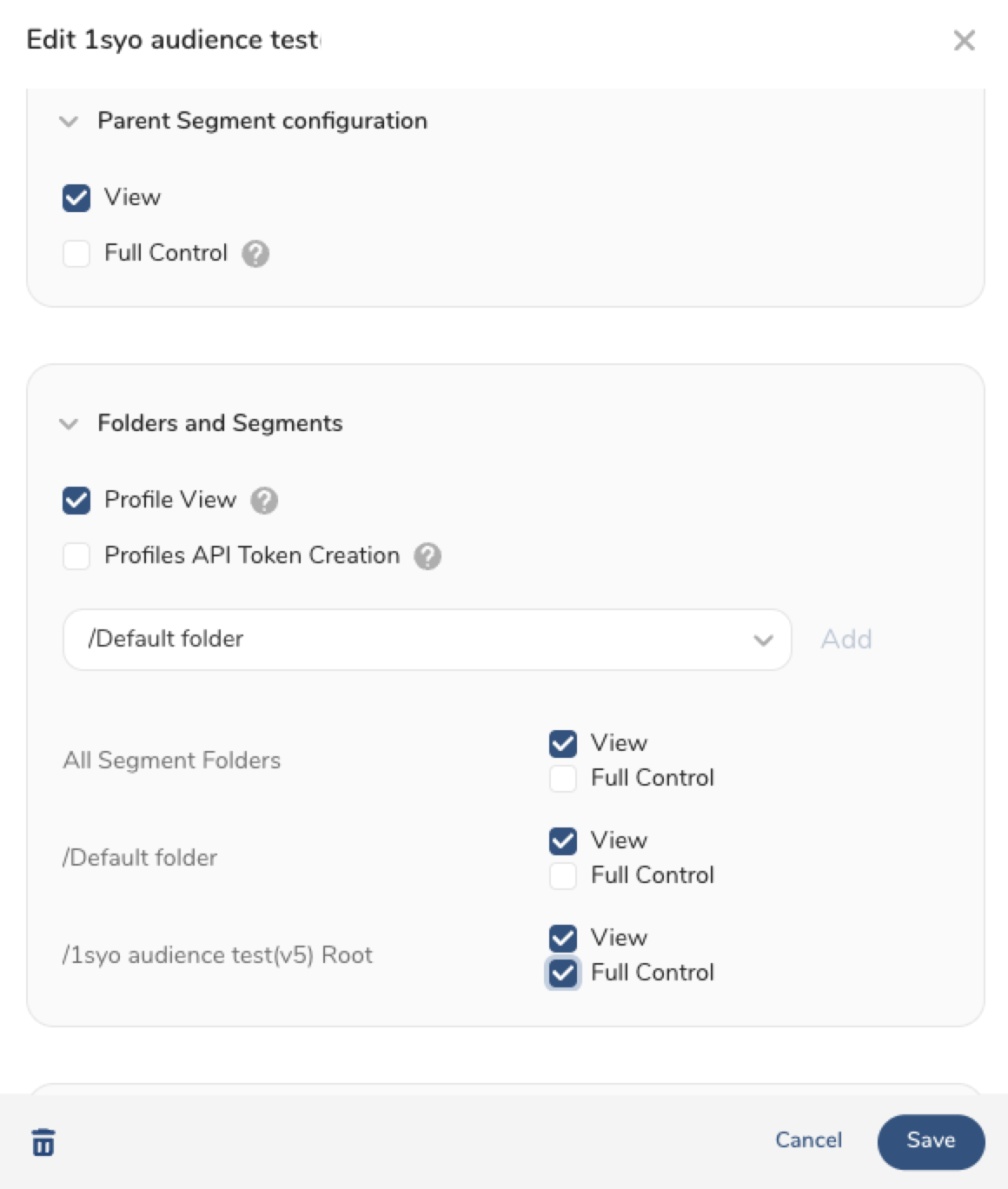The width and height of the screenshot is (1008, 1189).
Task: Click the Add link beside folder dropdown
Action: click(x=846, y=640)
